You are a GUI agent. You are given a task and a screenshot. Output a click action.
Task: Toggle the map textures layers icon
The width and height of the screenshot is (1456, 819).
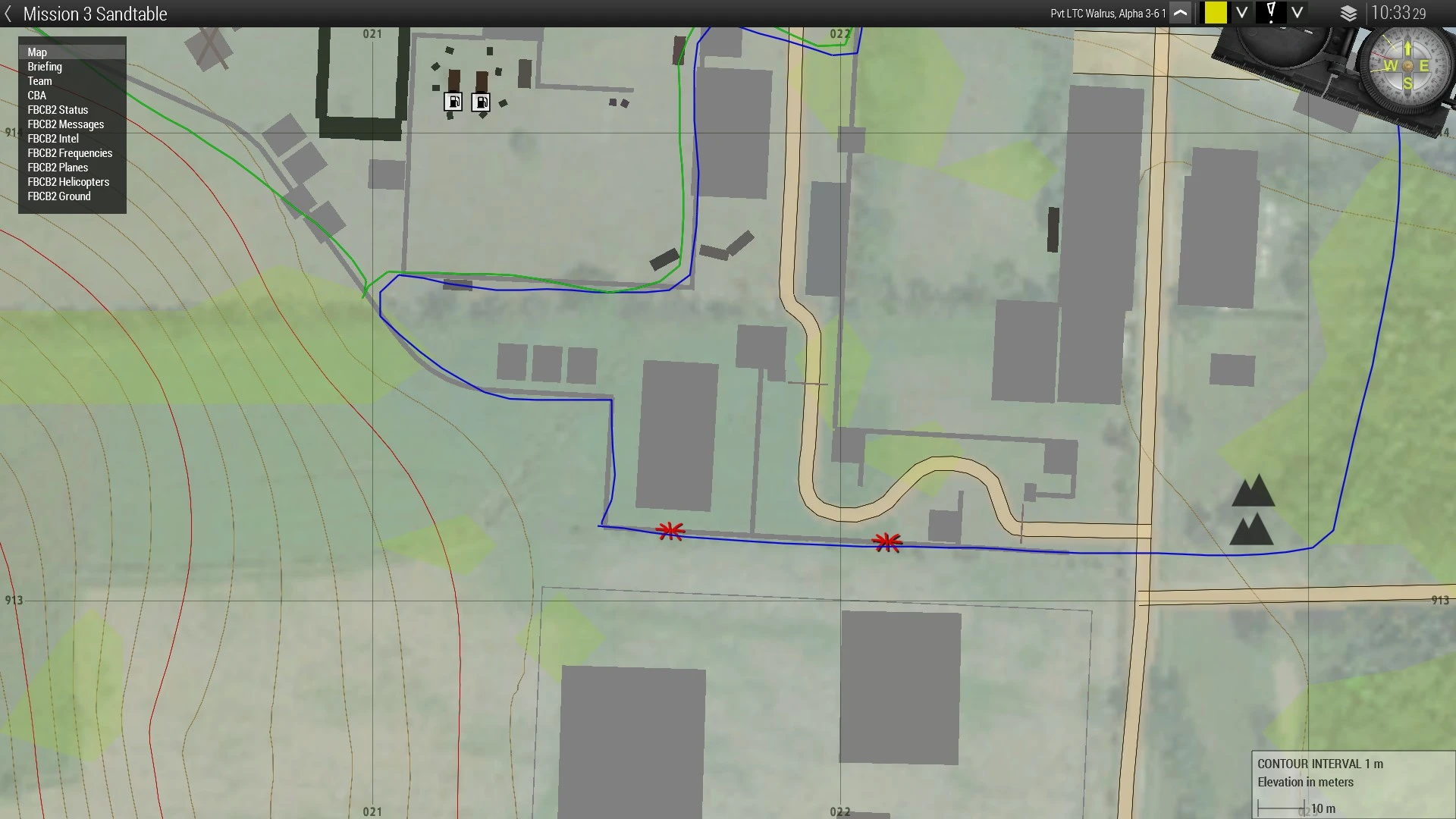click(1348, 14)
